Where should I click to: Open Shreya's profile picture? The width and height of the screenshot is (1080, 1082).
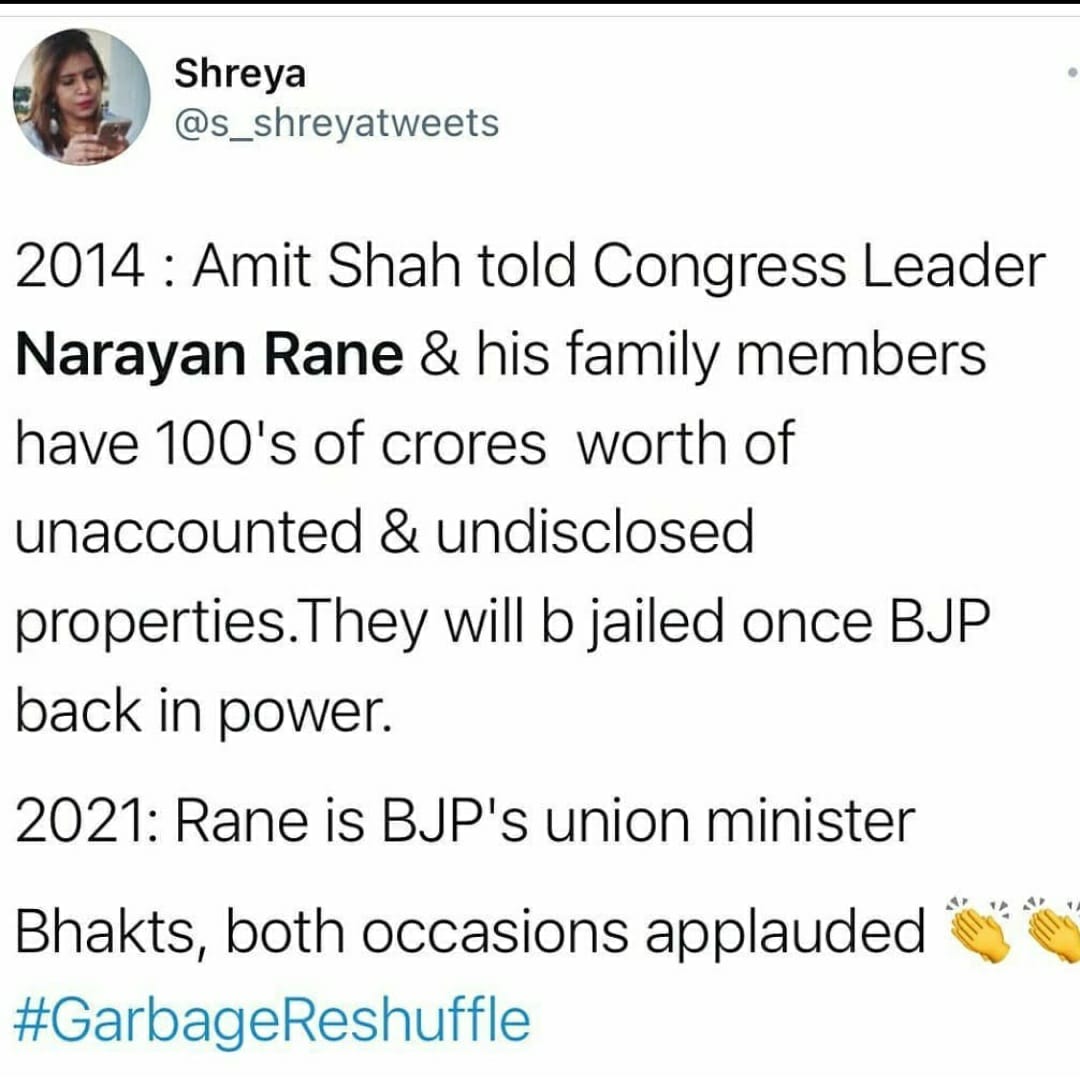(x=81, y=96)
